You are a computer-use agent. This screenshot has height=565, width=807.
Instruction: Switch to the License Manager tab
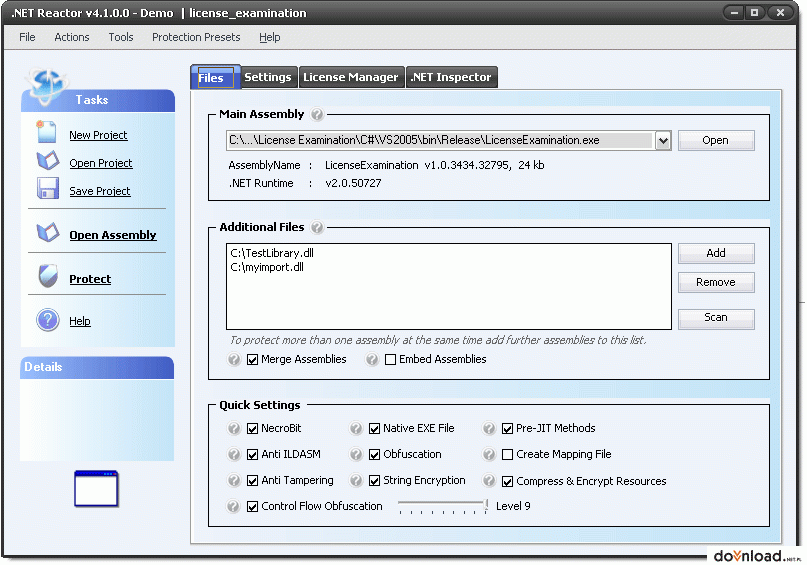pos(350,77)
